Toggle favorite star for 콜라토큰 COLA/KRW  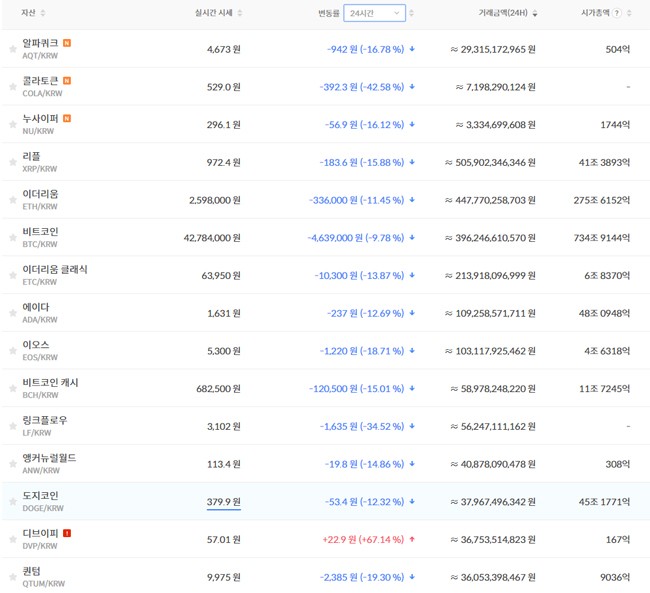point(13,87)
